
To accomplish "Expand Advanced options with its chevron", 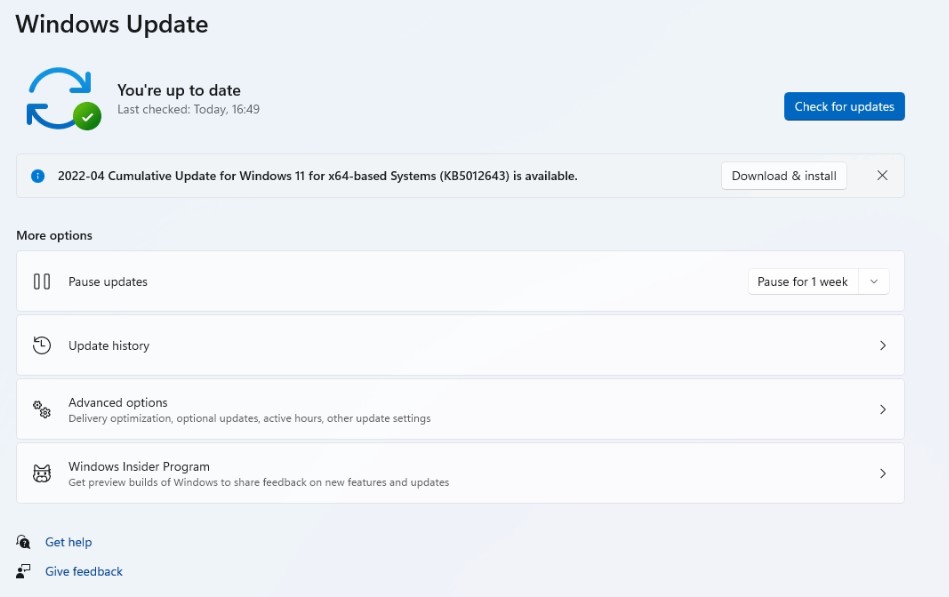I will [883, 409].
